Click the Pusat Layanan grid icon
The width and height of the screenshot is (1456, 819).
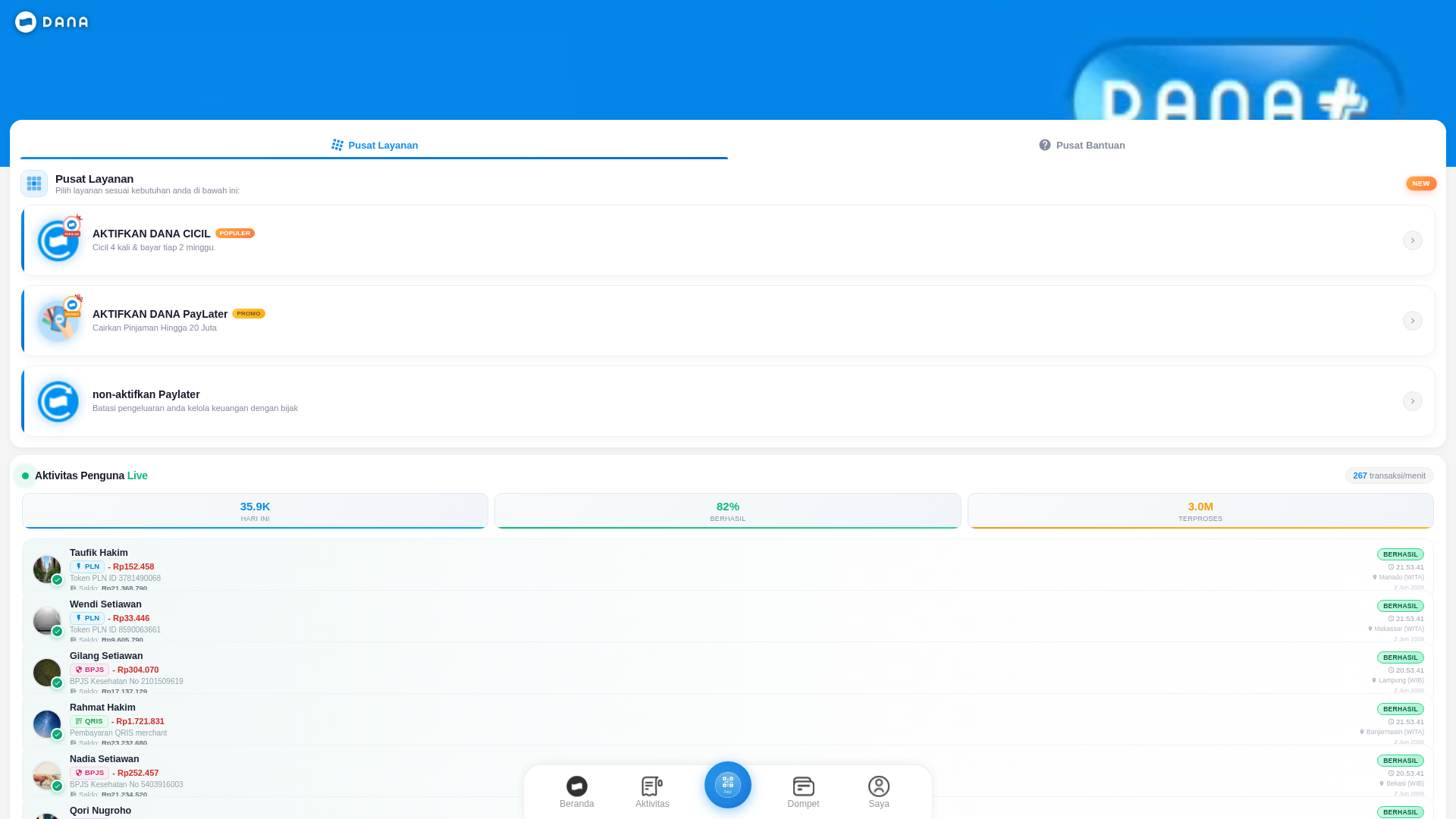pos(34,184)
